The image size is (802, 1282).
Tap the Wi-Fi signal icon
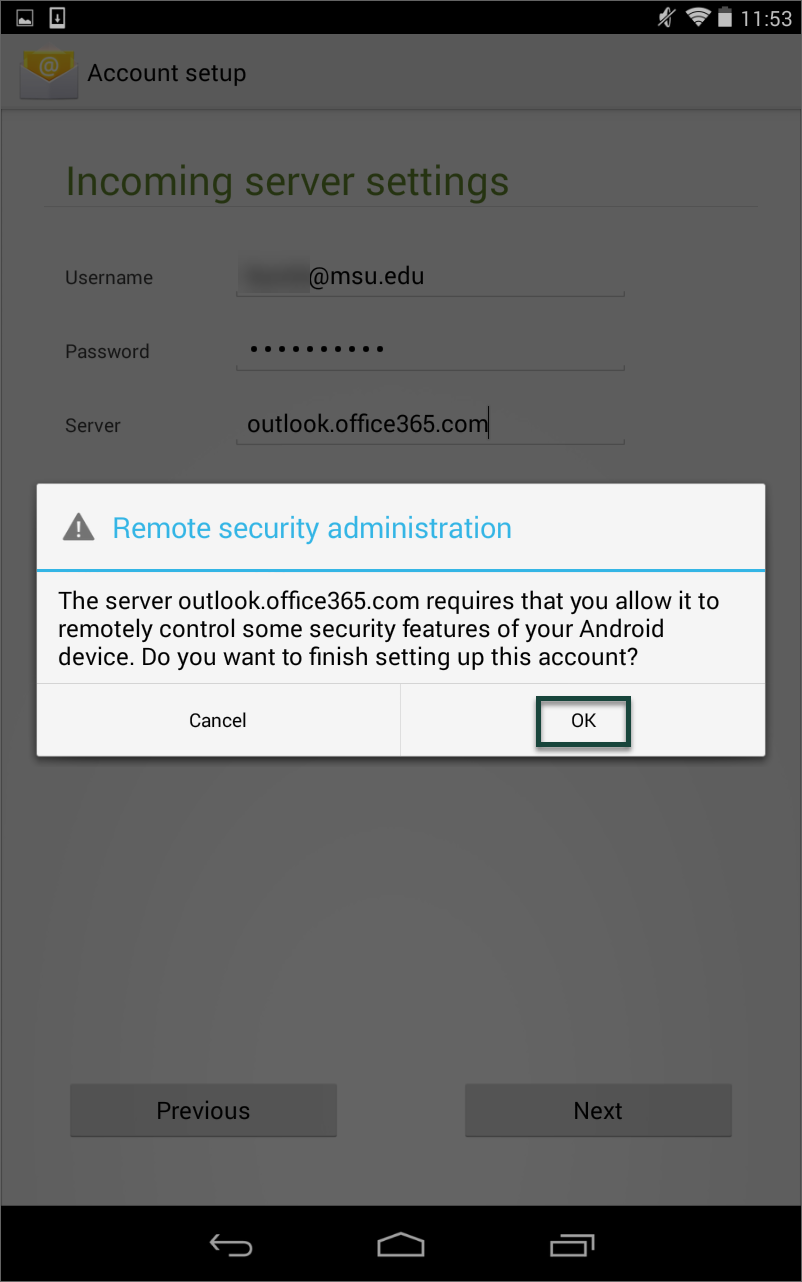click(697, 17)
